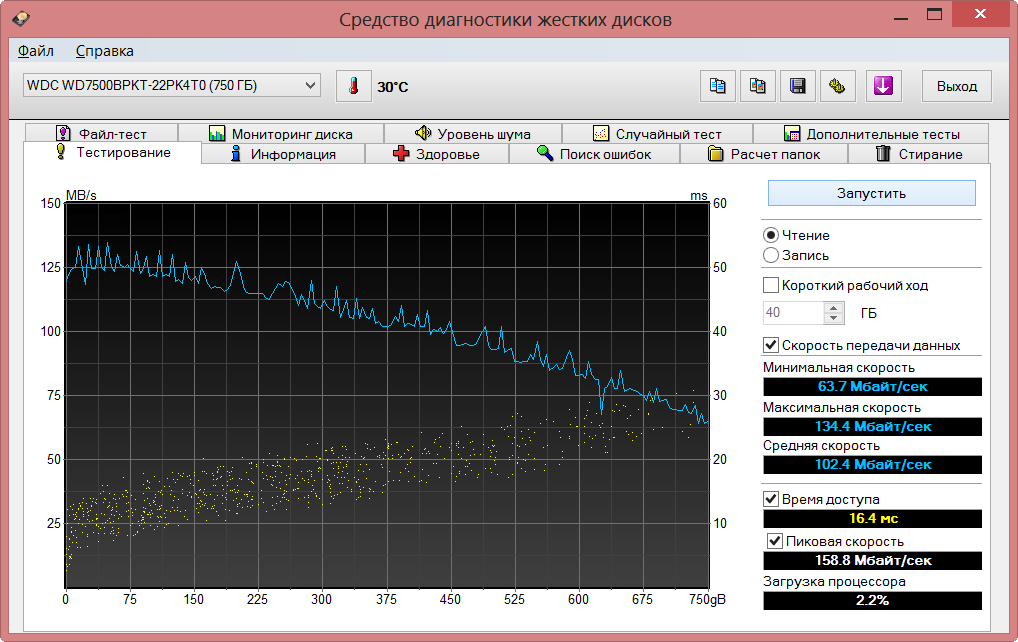Image resolution: width=1018 pixels, height=642 pixels.
Task: Click the Минимальная скорость label
Action: pyautogui.click(x=839, y=367)
